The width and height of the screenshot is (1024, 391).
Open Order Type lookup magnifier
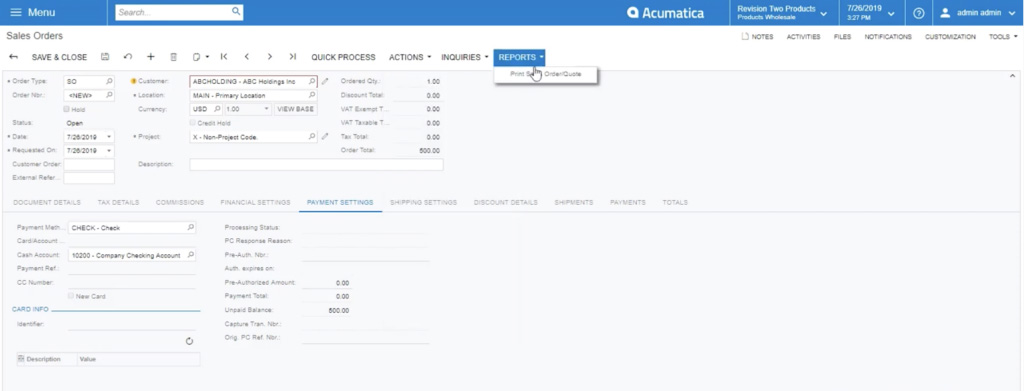coord(109,82)
